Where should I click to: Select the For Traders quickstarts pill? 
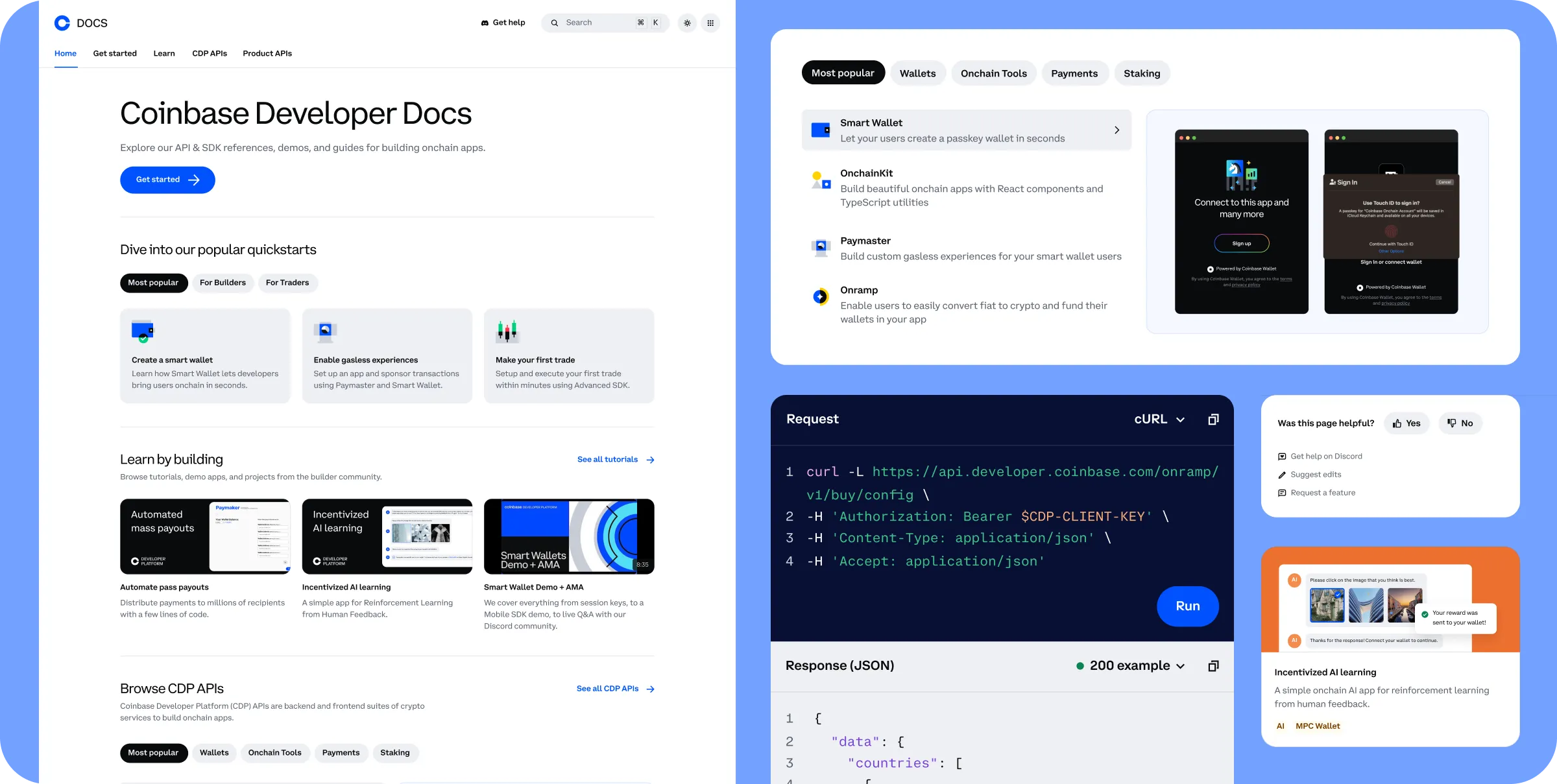click(x=287, y=283)
